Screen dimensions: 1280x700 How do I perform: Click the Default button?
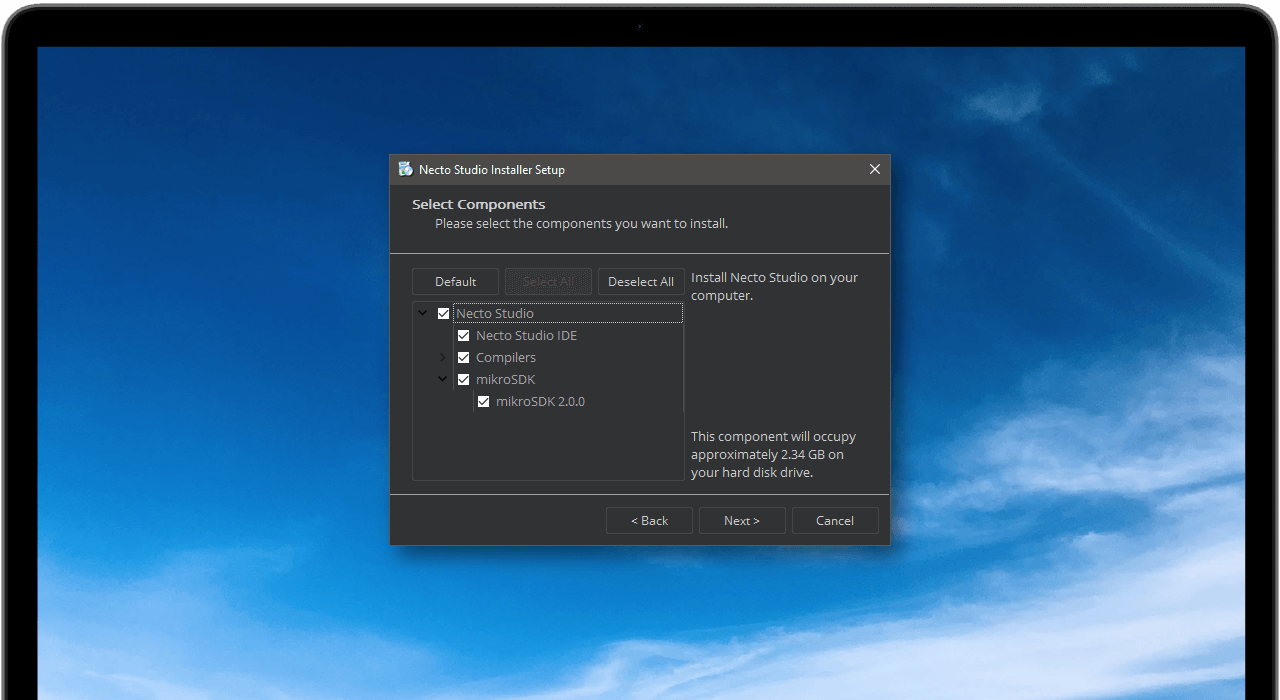tap(455, 282)
